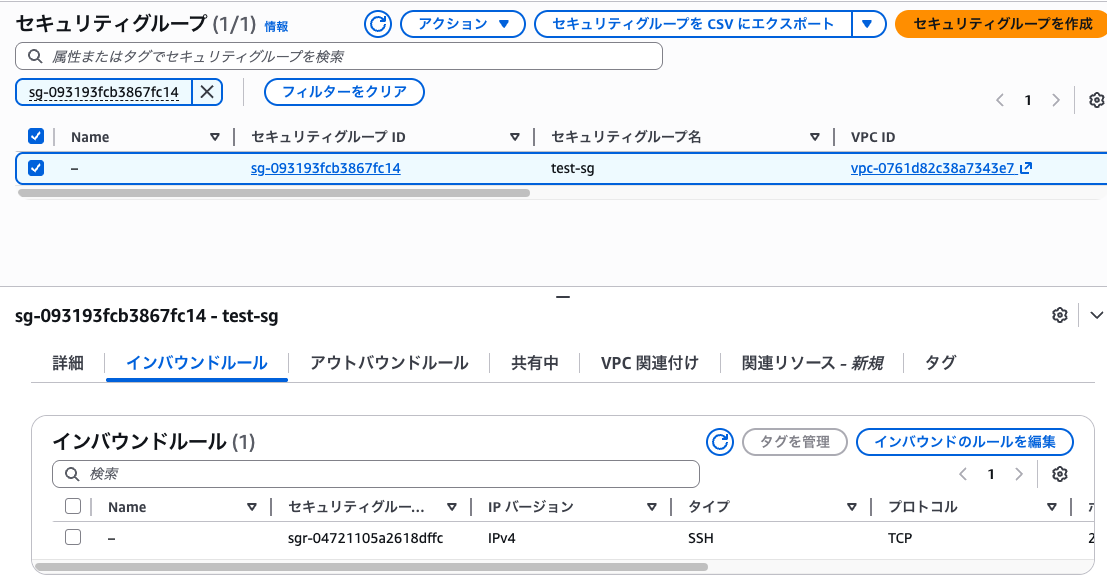This screenshot has height=584, width=1107.
Task: Open preferences gear for inbound rules table
Action: (1060, 474)
